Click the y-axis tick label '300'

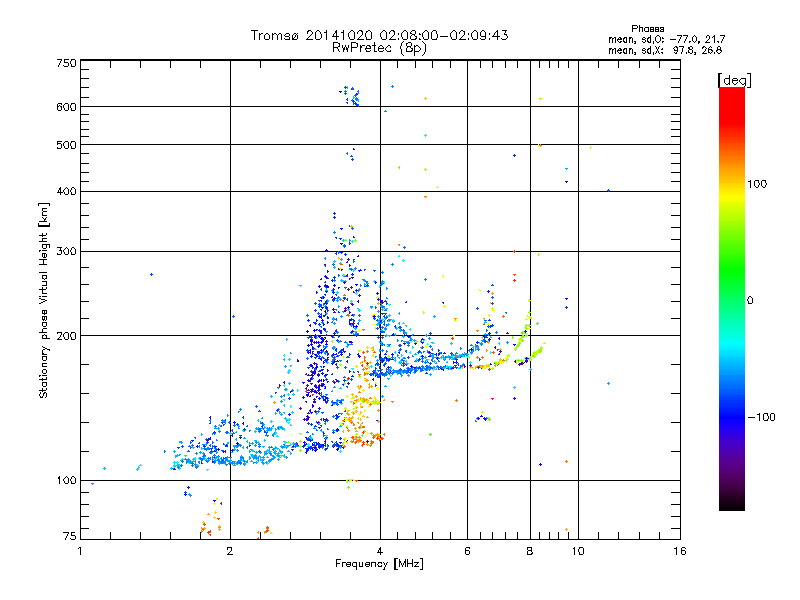pyautogui.click(x=66, y=252)
